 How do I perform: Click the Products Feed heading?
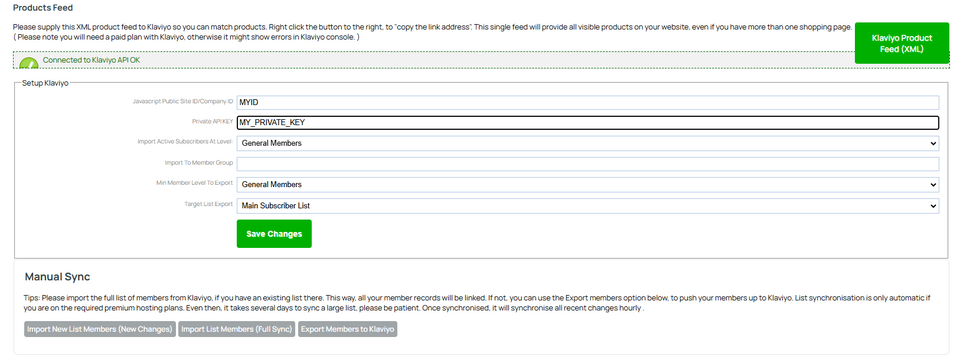point(43,9)
